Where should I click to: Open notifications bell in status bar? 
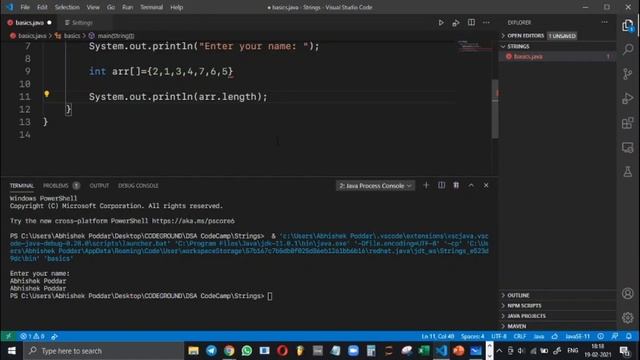629,336
